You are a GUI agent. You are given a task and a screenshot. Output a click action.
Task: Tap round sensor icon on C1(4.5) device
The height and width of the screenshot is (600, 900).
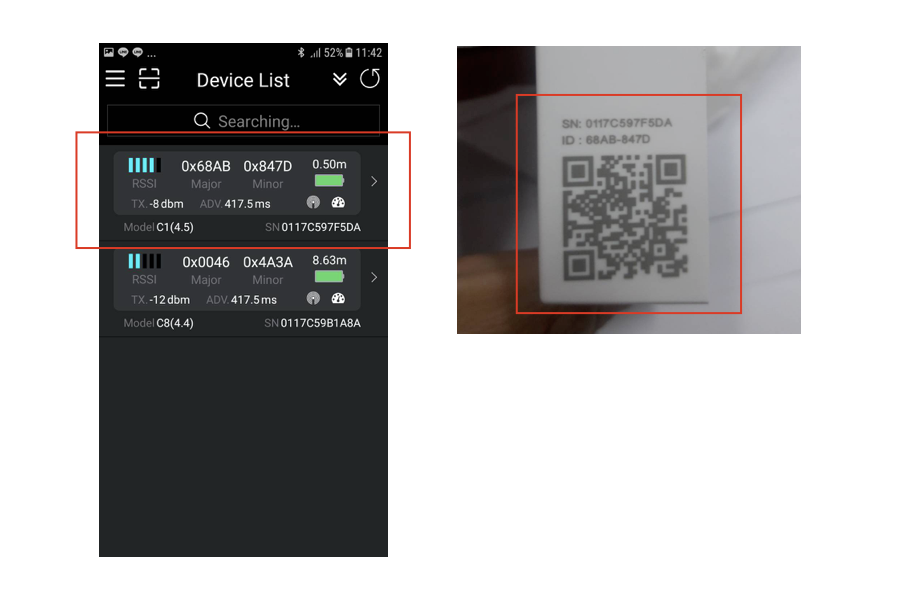(x=313, y=202)
